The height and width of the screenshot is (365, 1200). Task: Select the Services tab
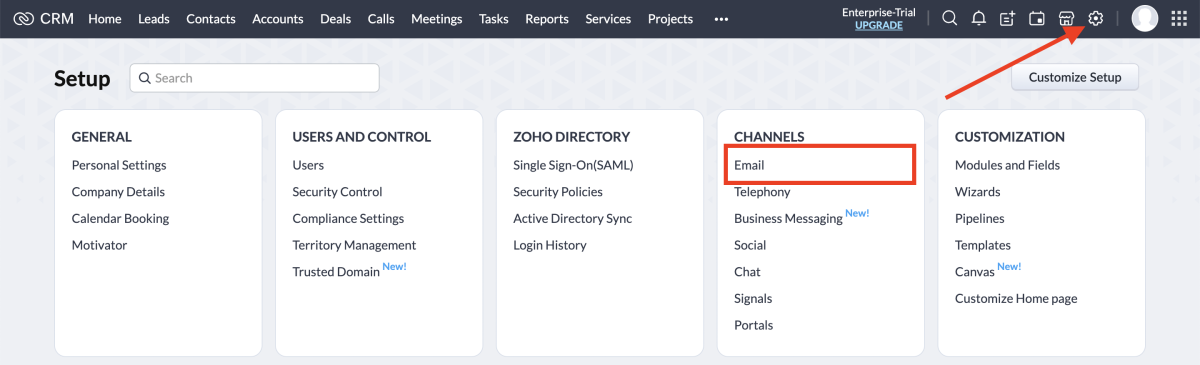tap(608, 19)
